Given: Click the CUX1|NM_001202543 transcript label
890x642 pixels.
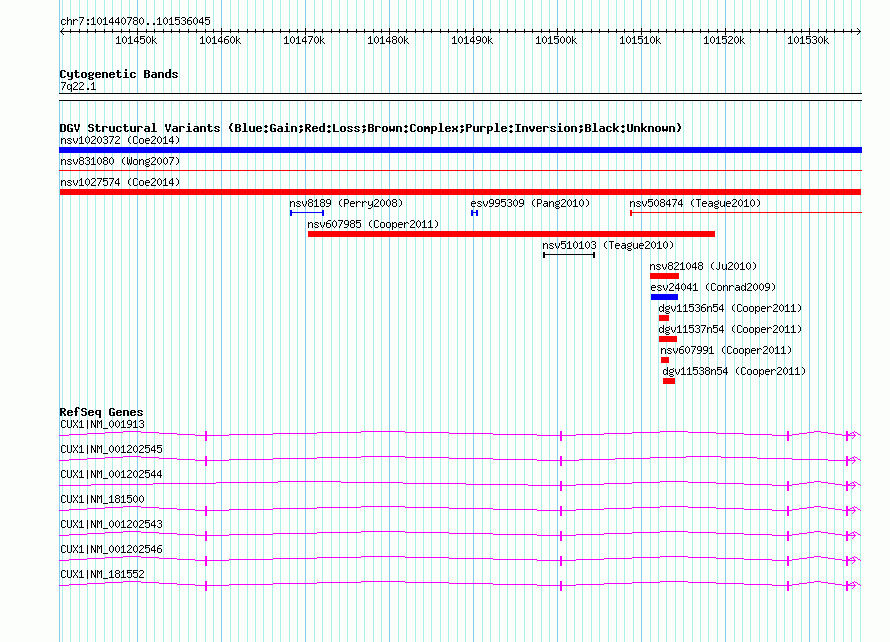Looking at the screenshot, I should pos(111,524).
